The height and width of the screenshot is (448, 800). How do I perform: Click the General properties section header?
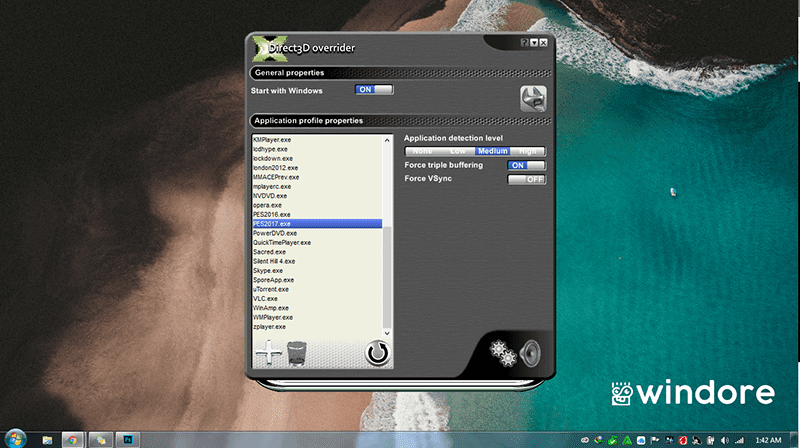point(401,73)
